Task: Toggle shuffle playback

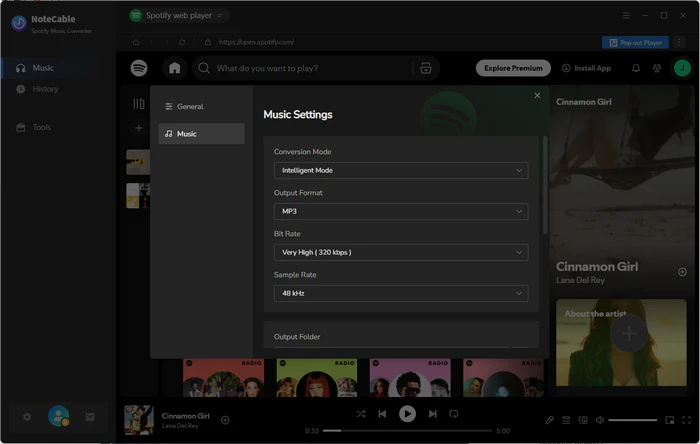Action: tap(361, 414)
